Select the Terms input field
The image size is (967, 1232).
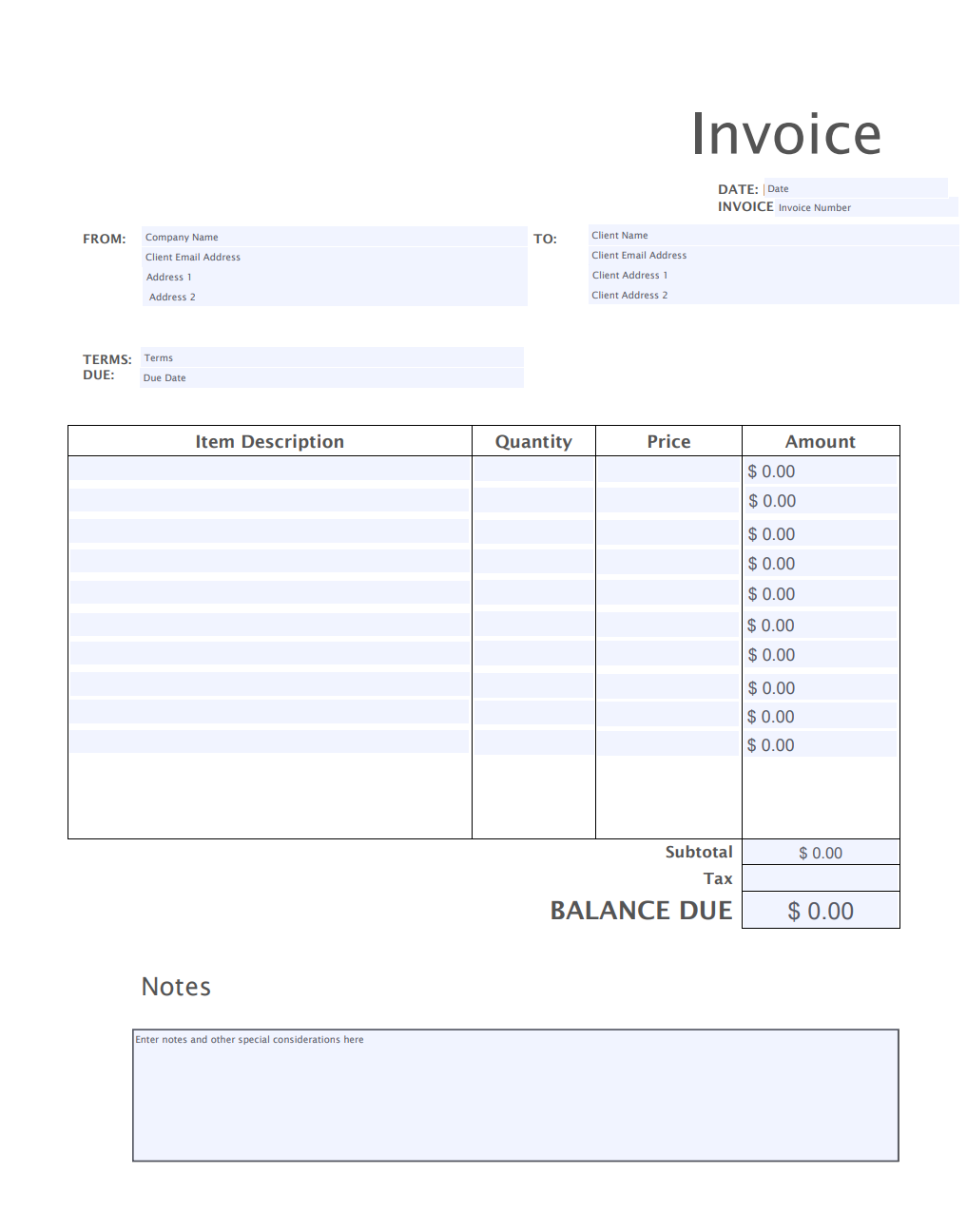(332, 357)
